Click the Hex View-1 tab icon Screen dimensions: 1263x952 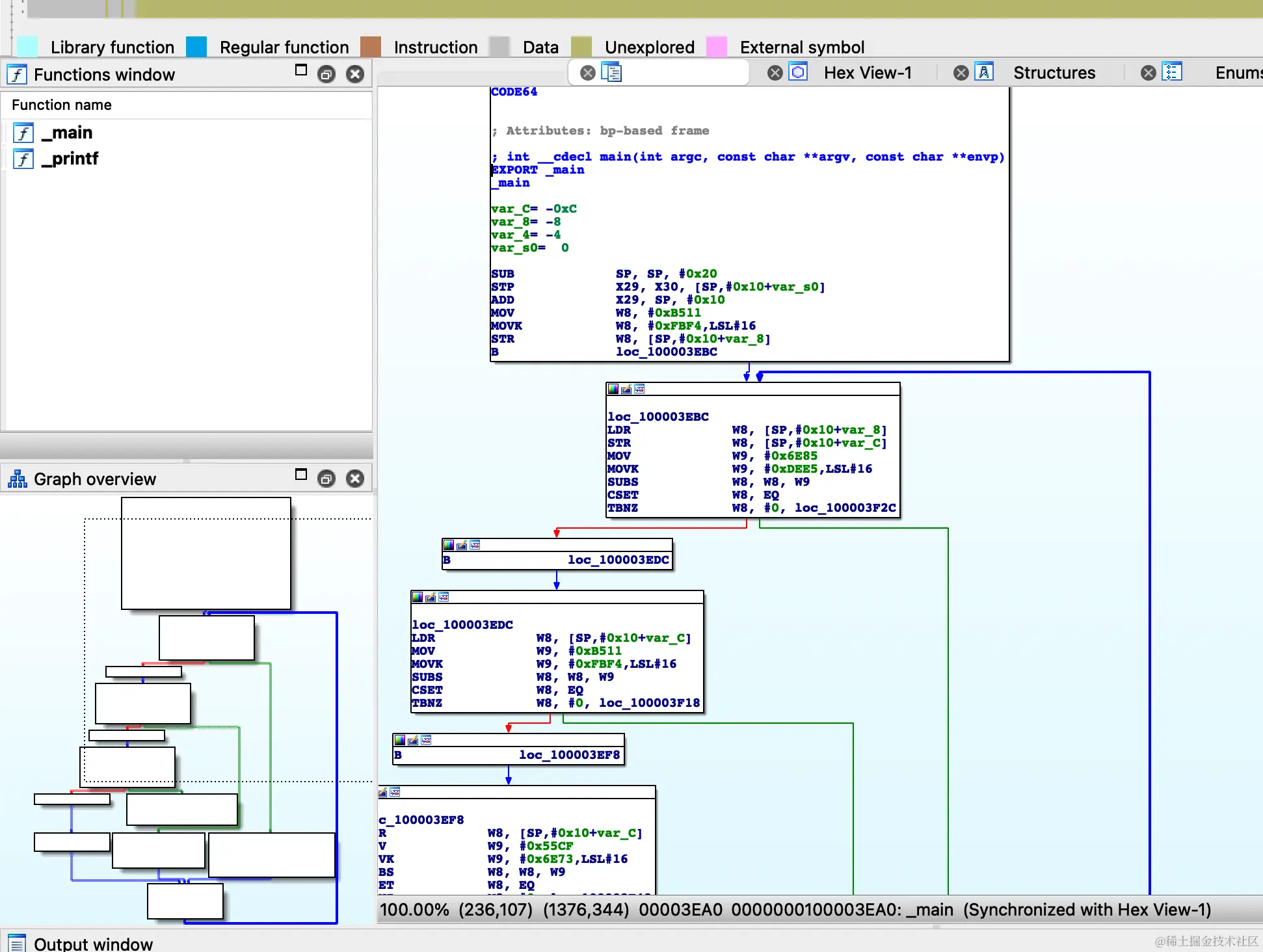tap(798, 72)
